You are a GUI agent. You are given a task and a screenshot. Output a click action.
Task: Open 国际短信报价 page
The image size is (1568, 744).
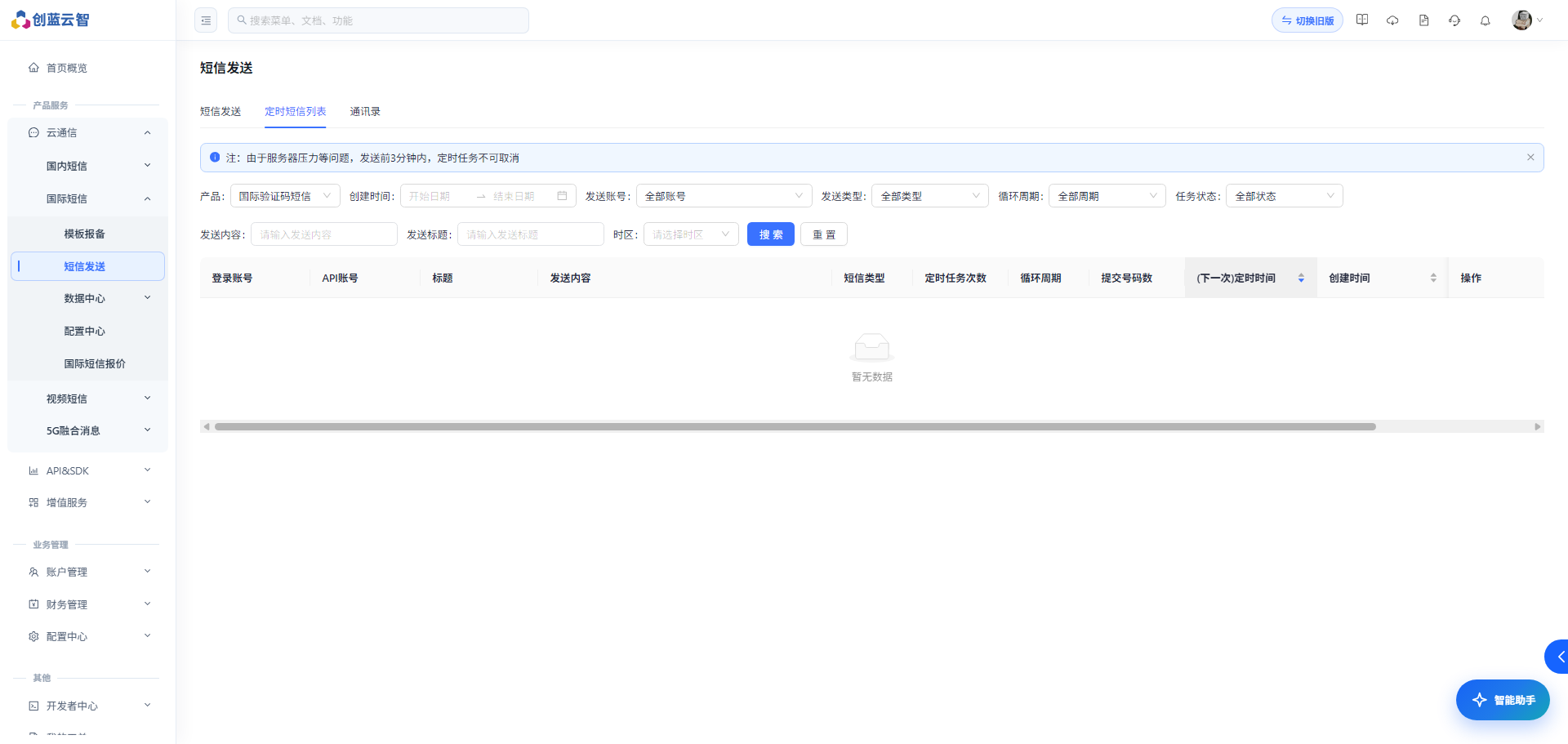pyautogui.click(x=95, y=363)
